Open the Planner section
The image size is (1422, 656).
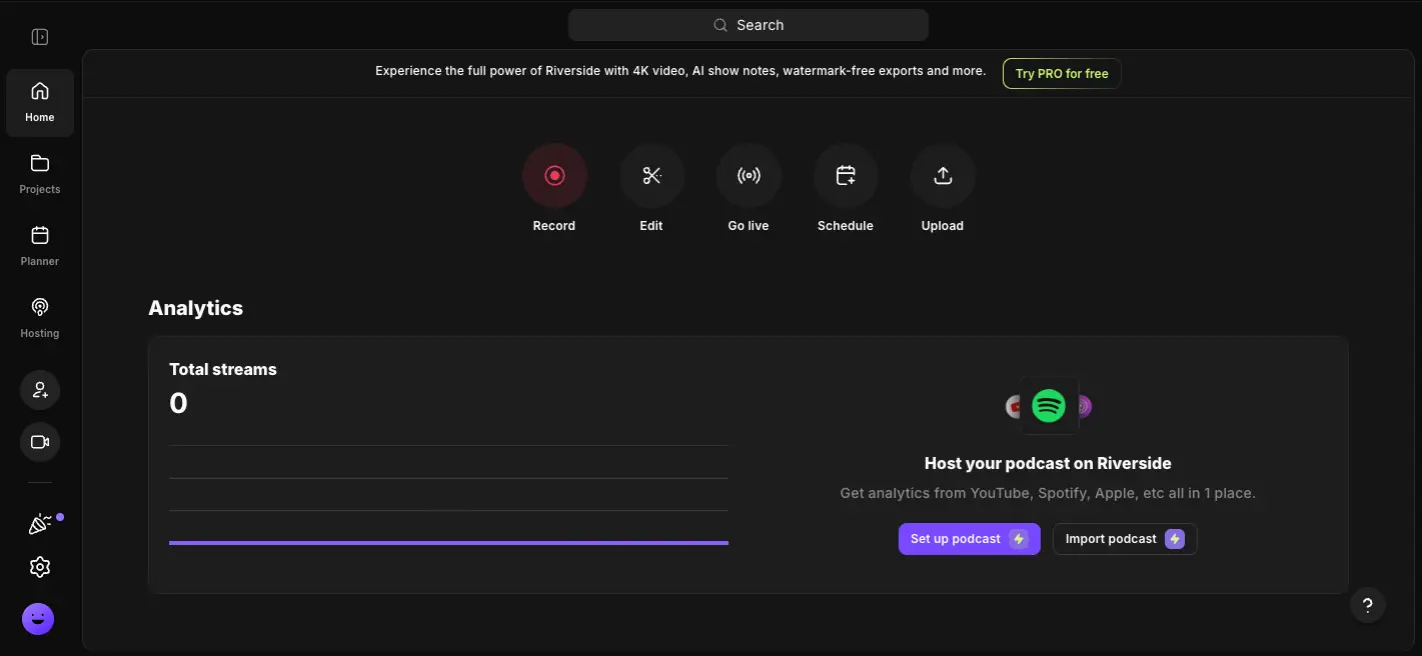(x=40, y=246)
